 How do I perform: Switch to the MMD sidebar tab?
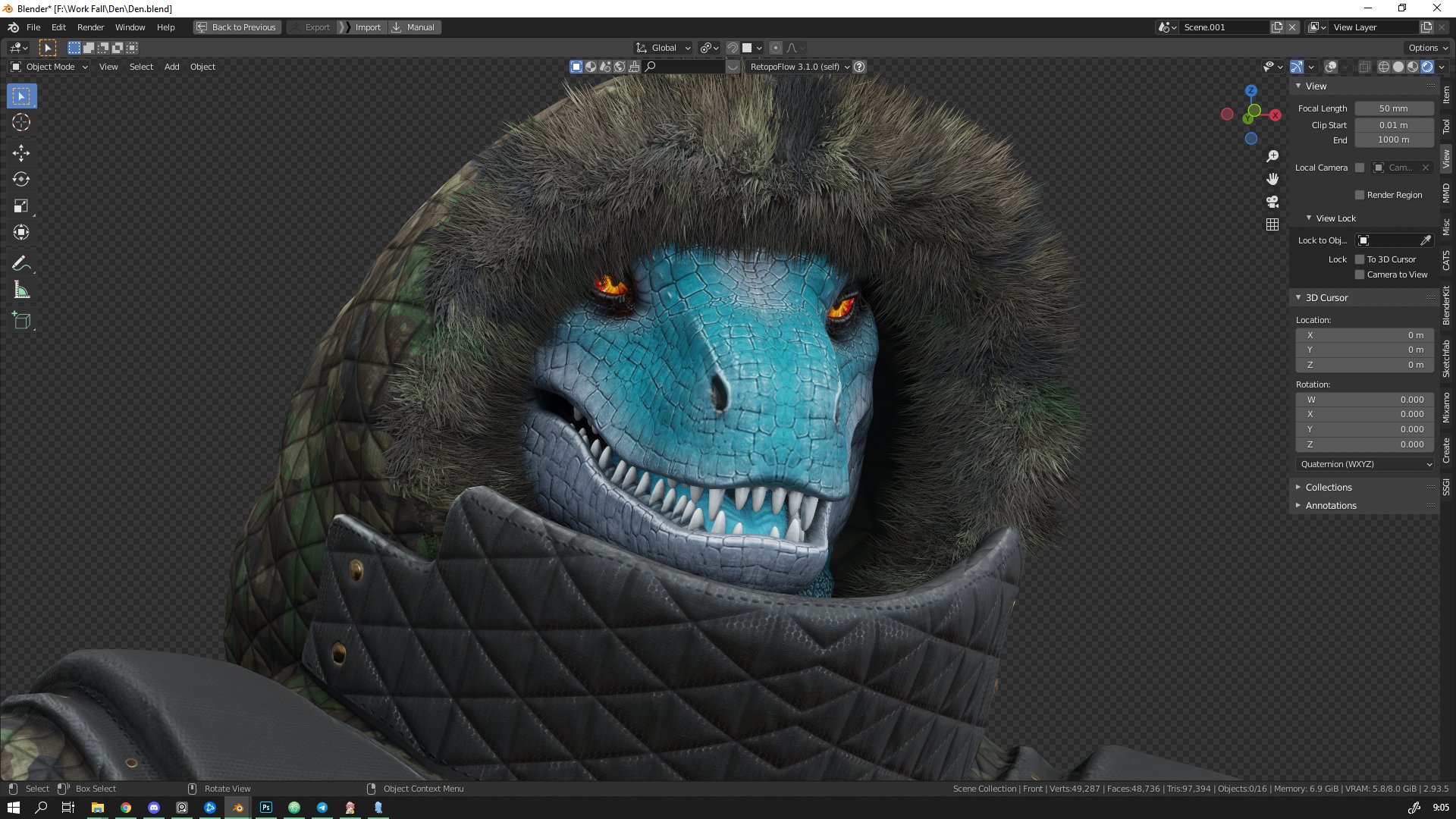click(1446, 193)
